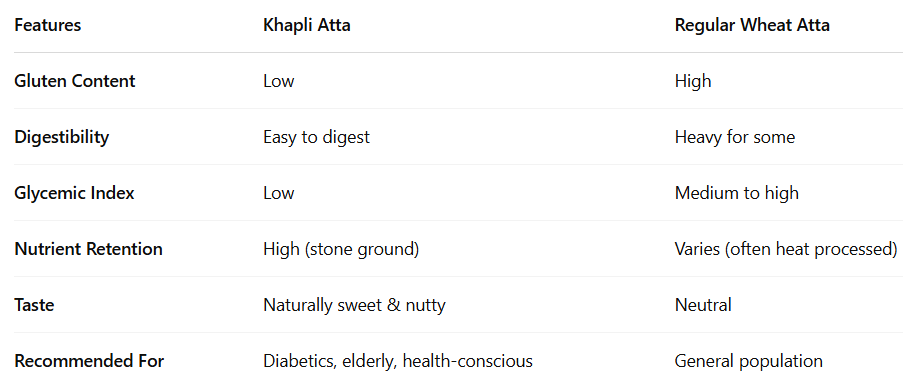
Task: Select the Nutrient Retention row label
Action: (89, 249)
